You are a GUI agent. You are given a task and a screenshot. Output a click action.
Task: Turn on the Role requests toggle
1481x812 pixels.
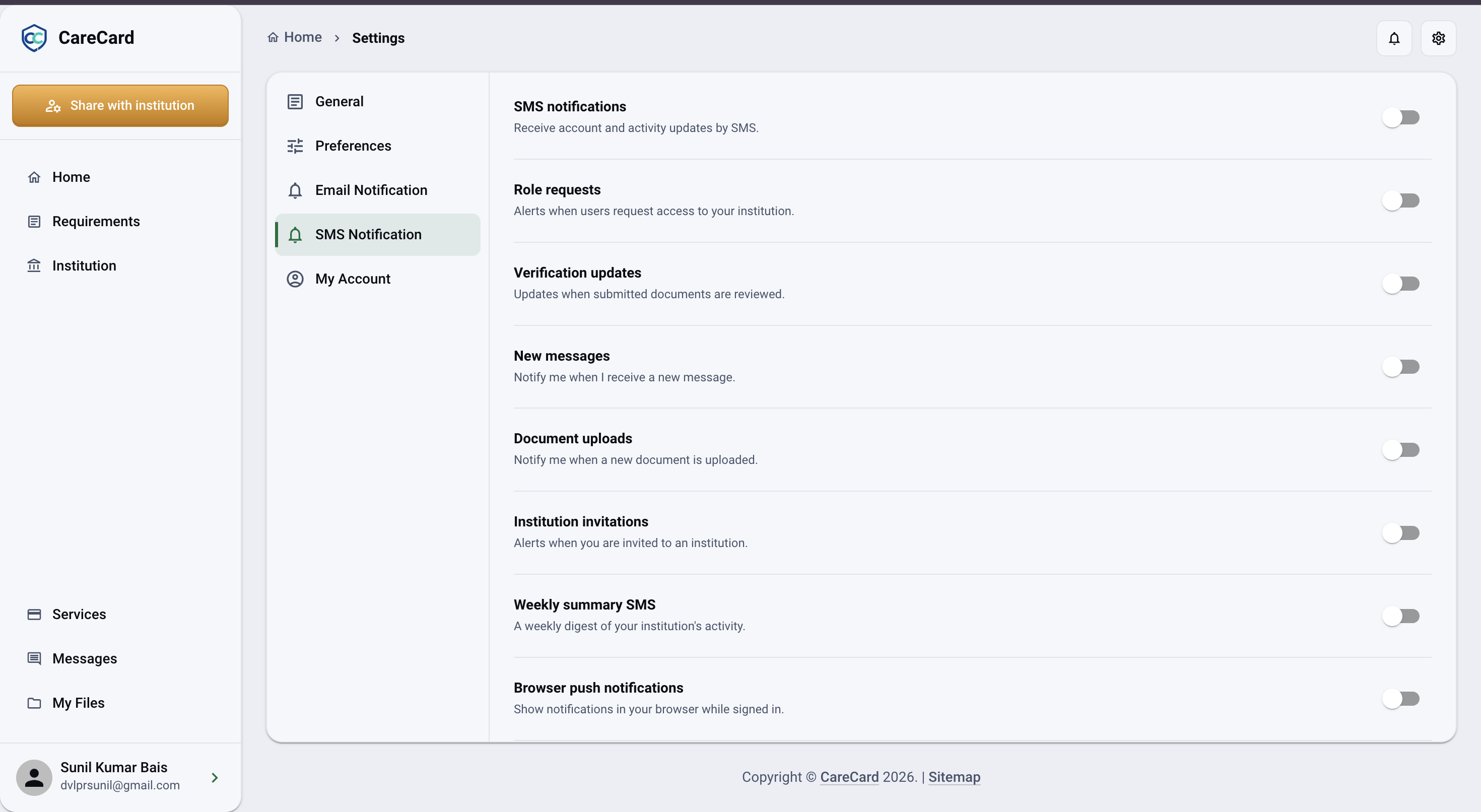1400,200
